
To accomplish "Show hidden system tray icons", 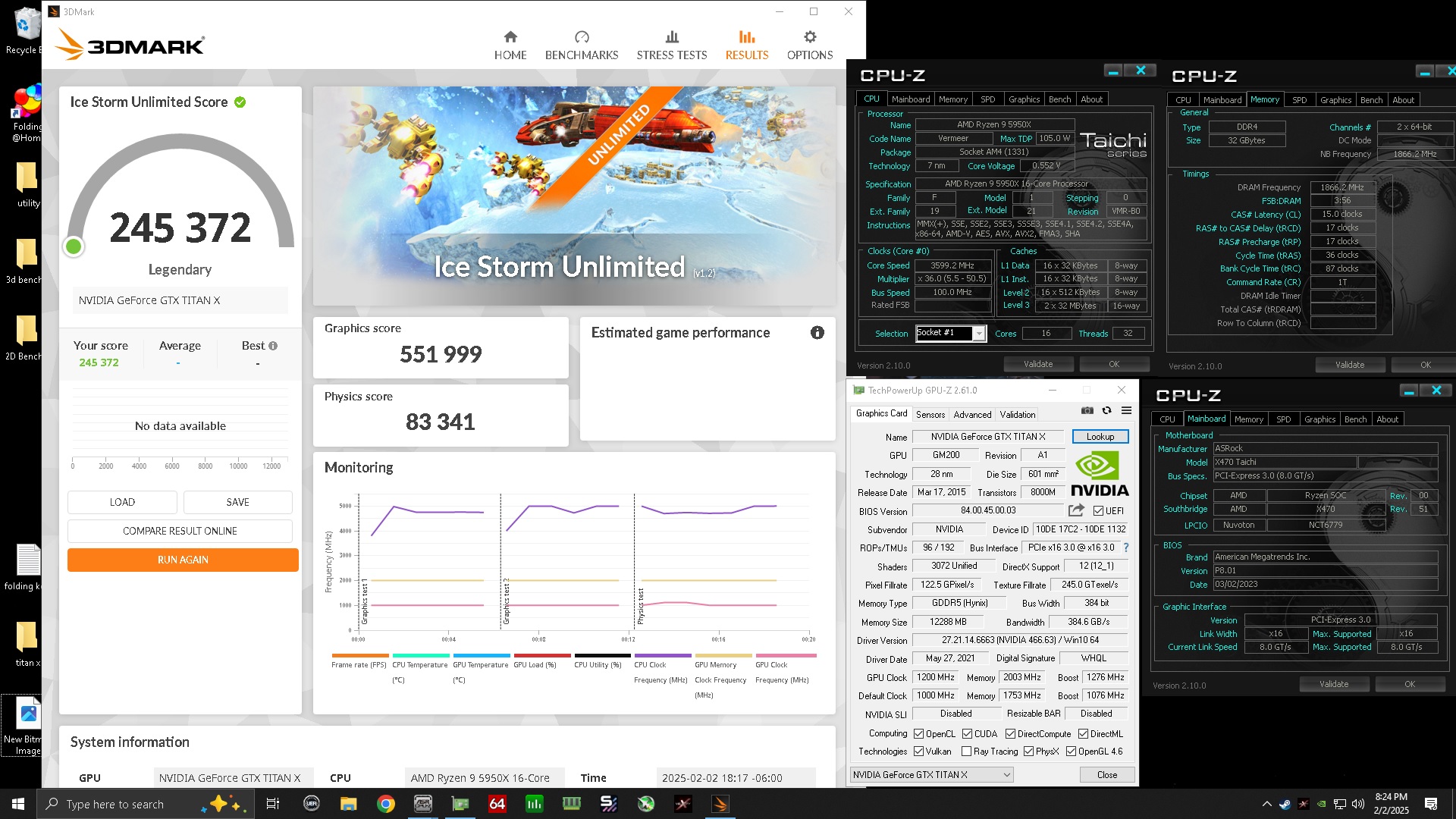I will 1266,805.
